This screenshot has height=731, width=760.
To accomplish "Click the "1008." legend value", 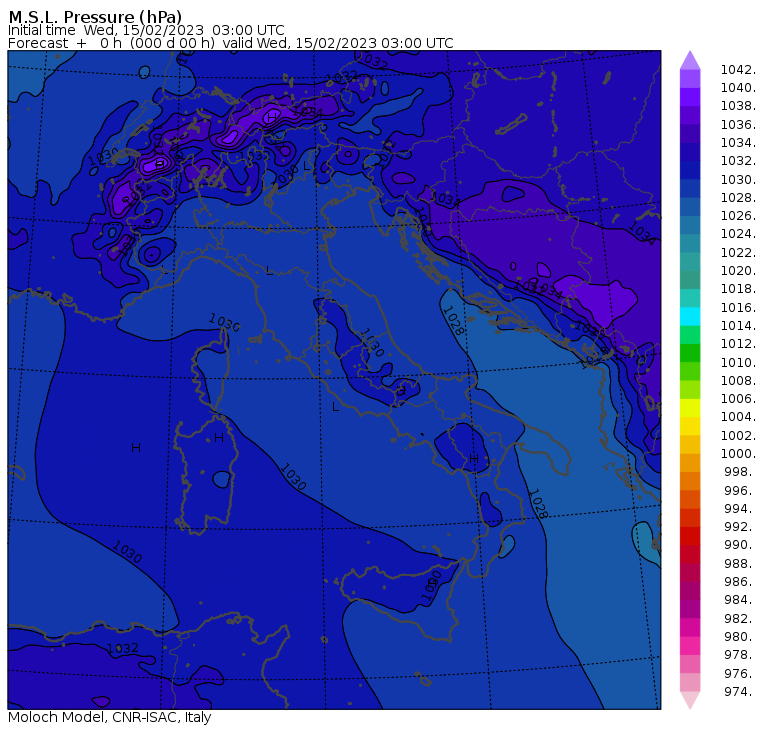I will coord(738,381).
